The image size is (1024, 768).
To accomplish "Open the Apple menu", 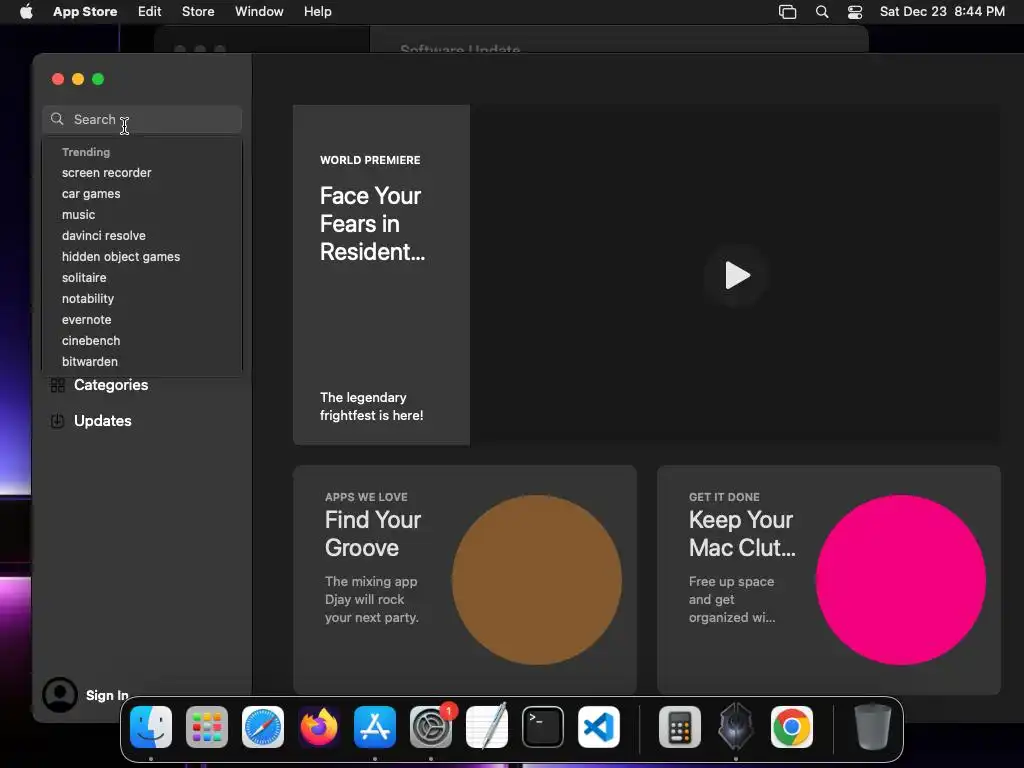I will (26, 11).
